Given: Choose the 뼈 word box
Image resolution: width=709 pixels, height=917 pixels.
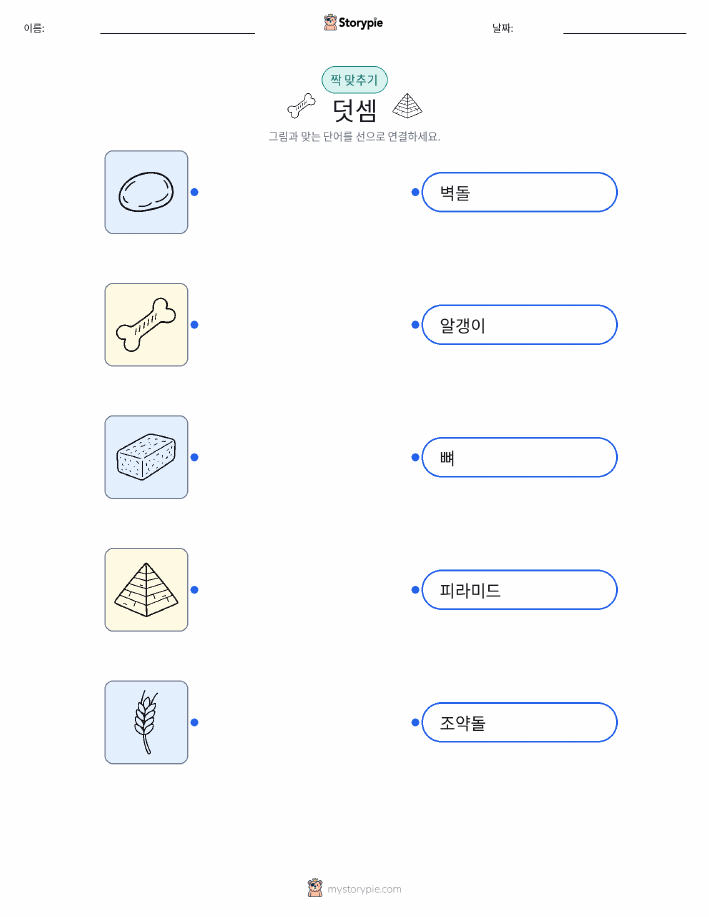Looking at the screenshot, I should pyautogui.click(x=519, y=457).
